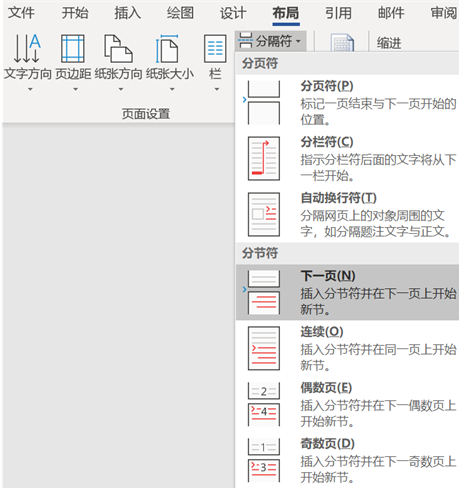Expand the arrow under 页边距

[76, 89]
